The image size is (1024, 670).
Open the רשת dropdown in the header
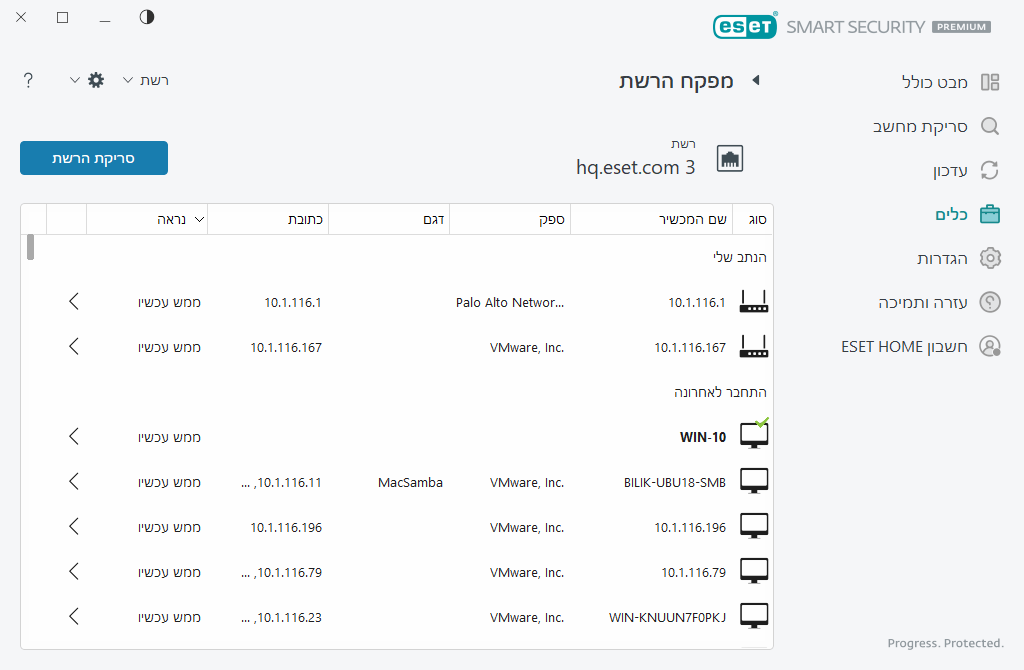coord(146,80)
